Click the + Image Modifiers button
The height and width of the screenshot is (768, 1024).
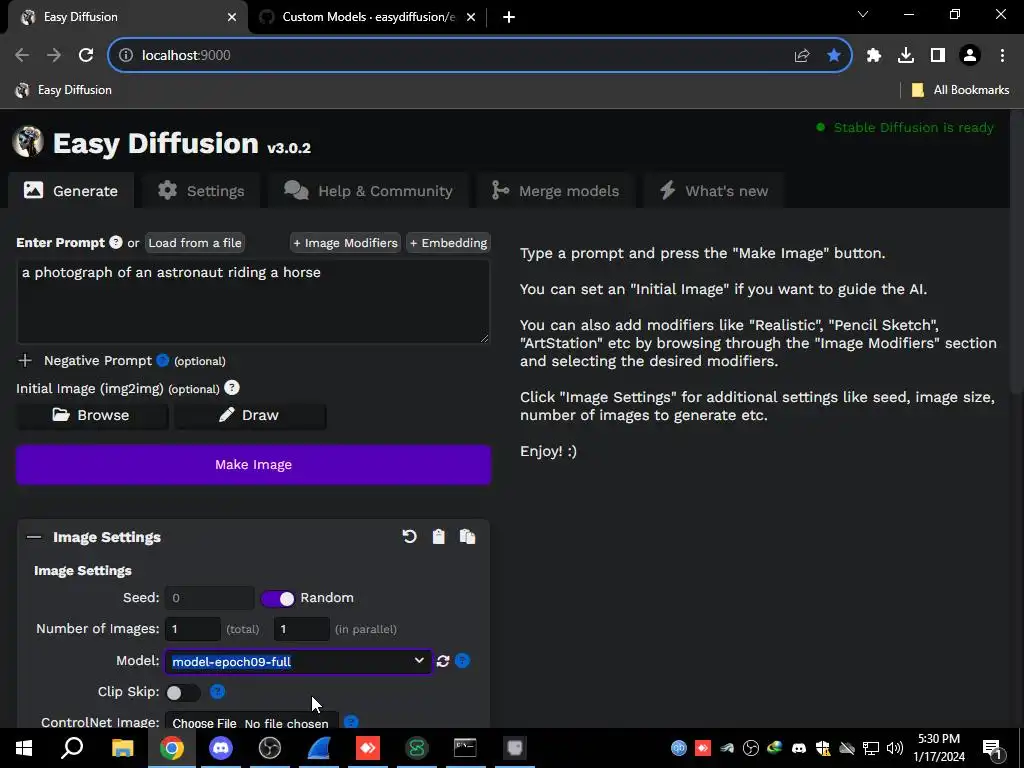345,243
